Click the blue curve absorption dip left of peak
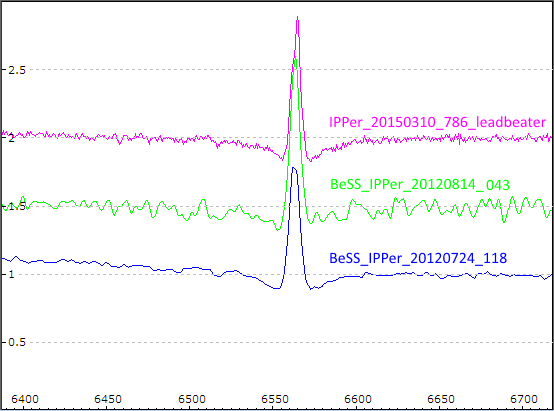 tap(277, 288)
